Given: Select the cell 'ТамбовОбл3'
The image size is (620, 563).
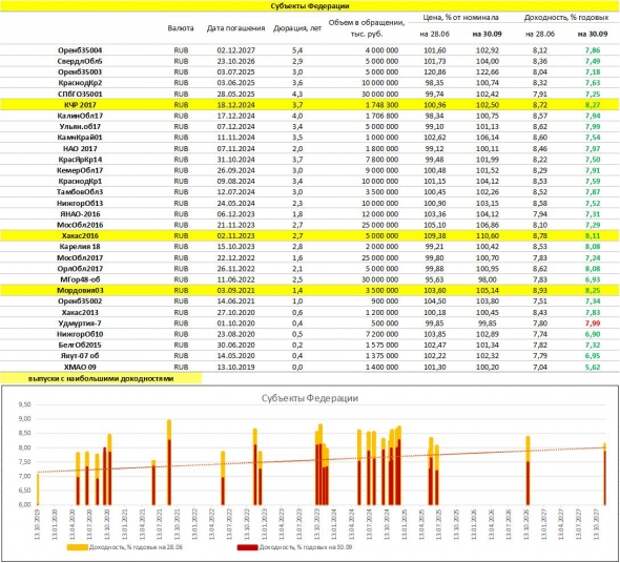Looking at the screenshot, I should point(80,192).
